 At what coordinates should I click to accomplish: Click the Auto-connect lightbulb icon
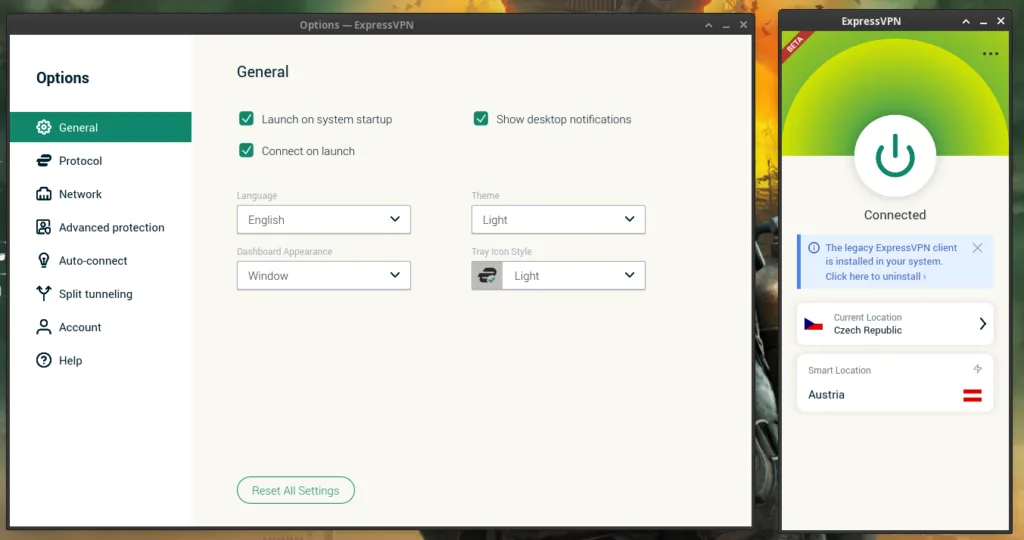43,260
